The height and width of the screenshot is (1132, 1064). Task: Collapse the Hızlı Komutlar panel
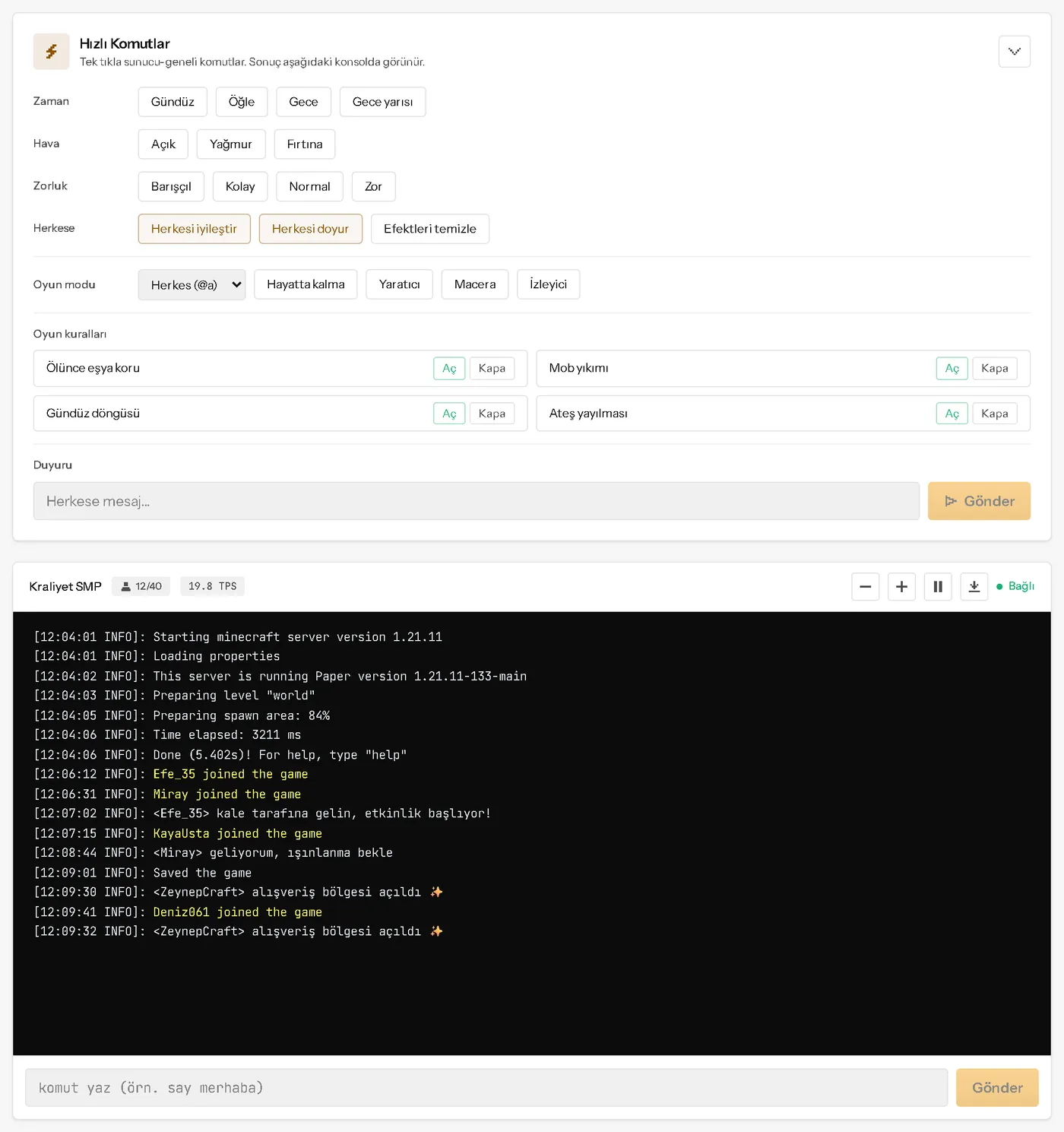(x=1014, y=52)
